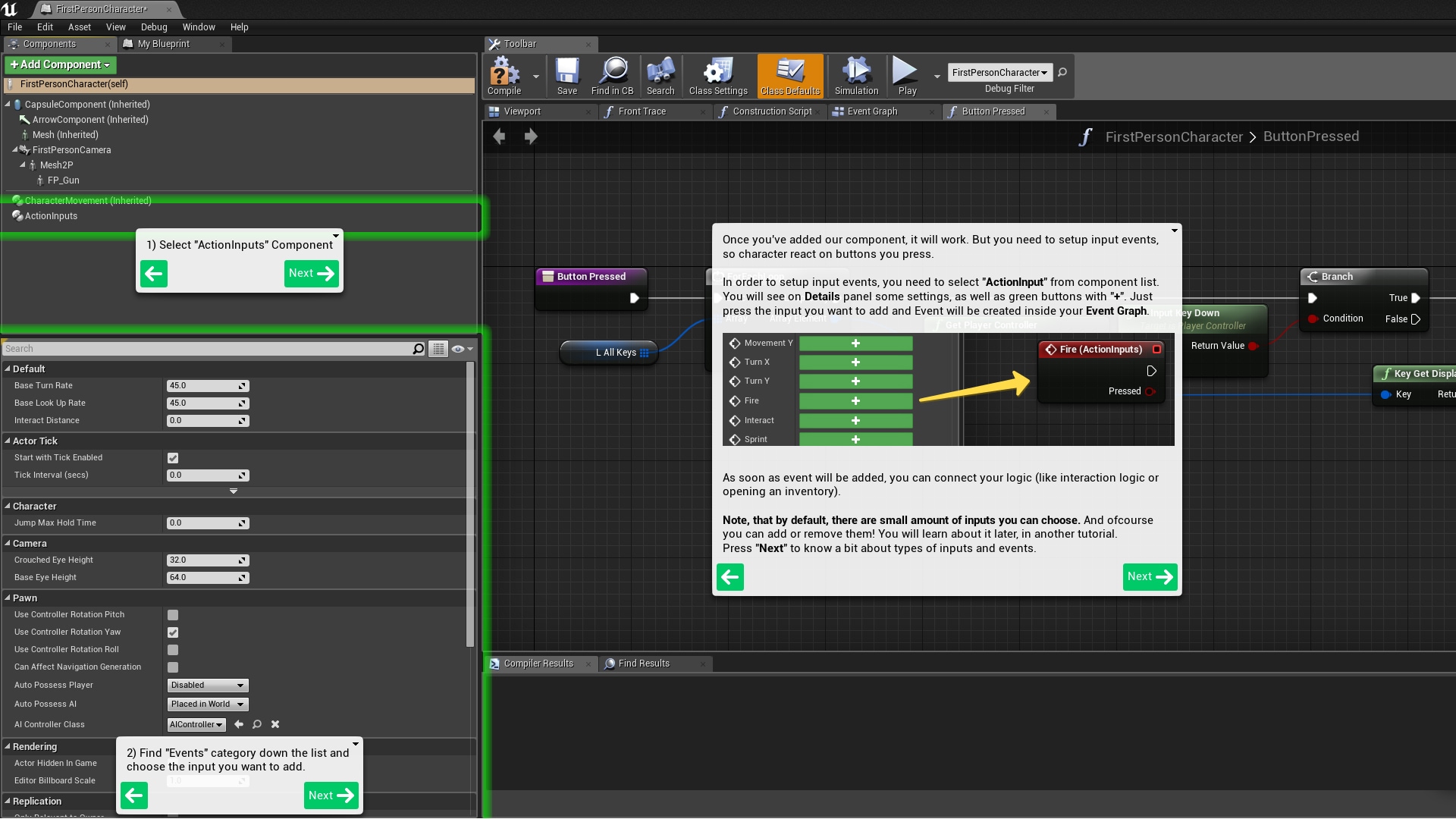The image size is (1456, 819).
Task: Open Class Settings
Action: click(717, 75)
